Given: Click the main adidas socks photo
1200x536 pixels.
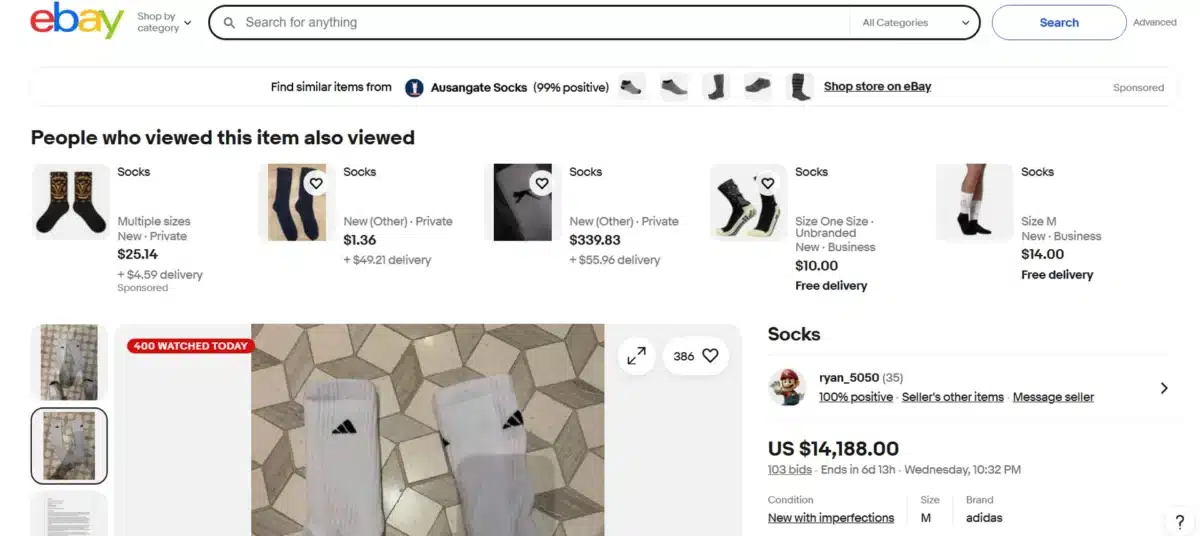Looking at the screenshot, I should click(428, 430).
